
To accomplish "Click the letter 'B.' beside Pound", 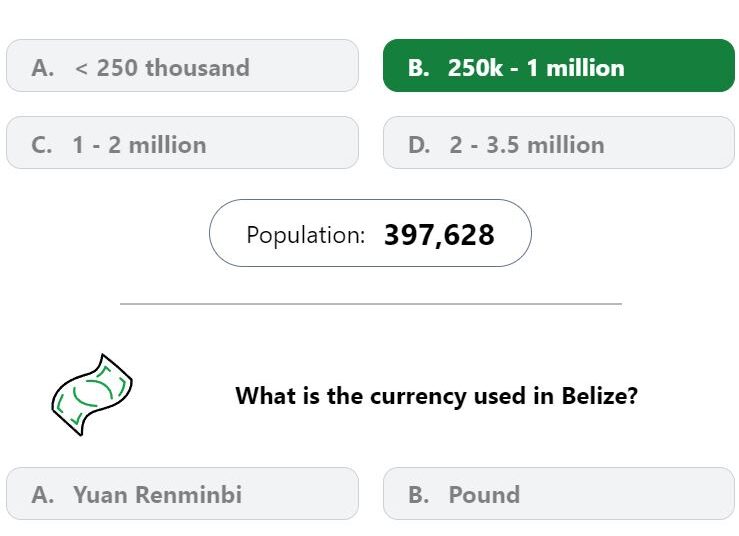I will (x=419, y=495).
